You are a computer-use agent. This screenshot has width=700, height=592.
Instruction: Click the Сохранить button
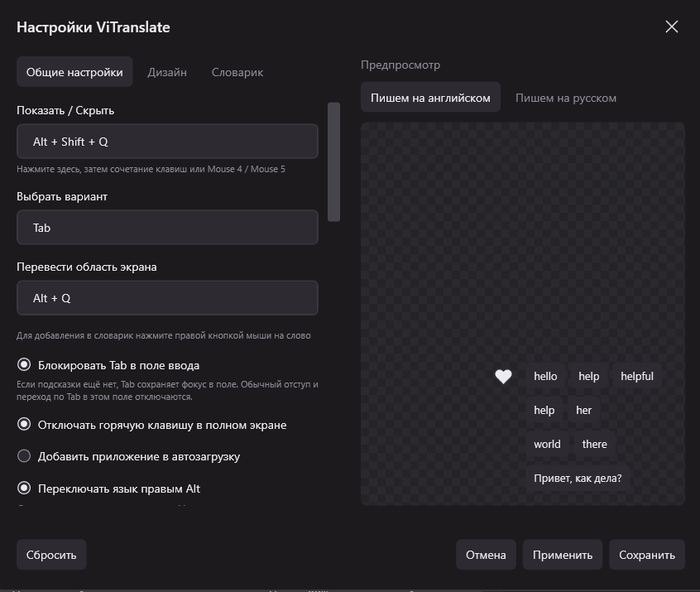[647, 554]
